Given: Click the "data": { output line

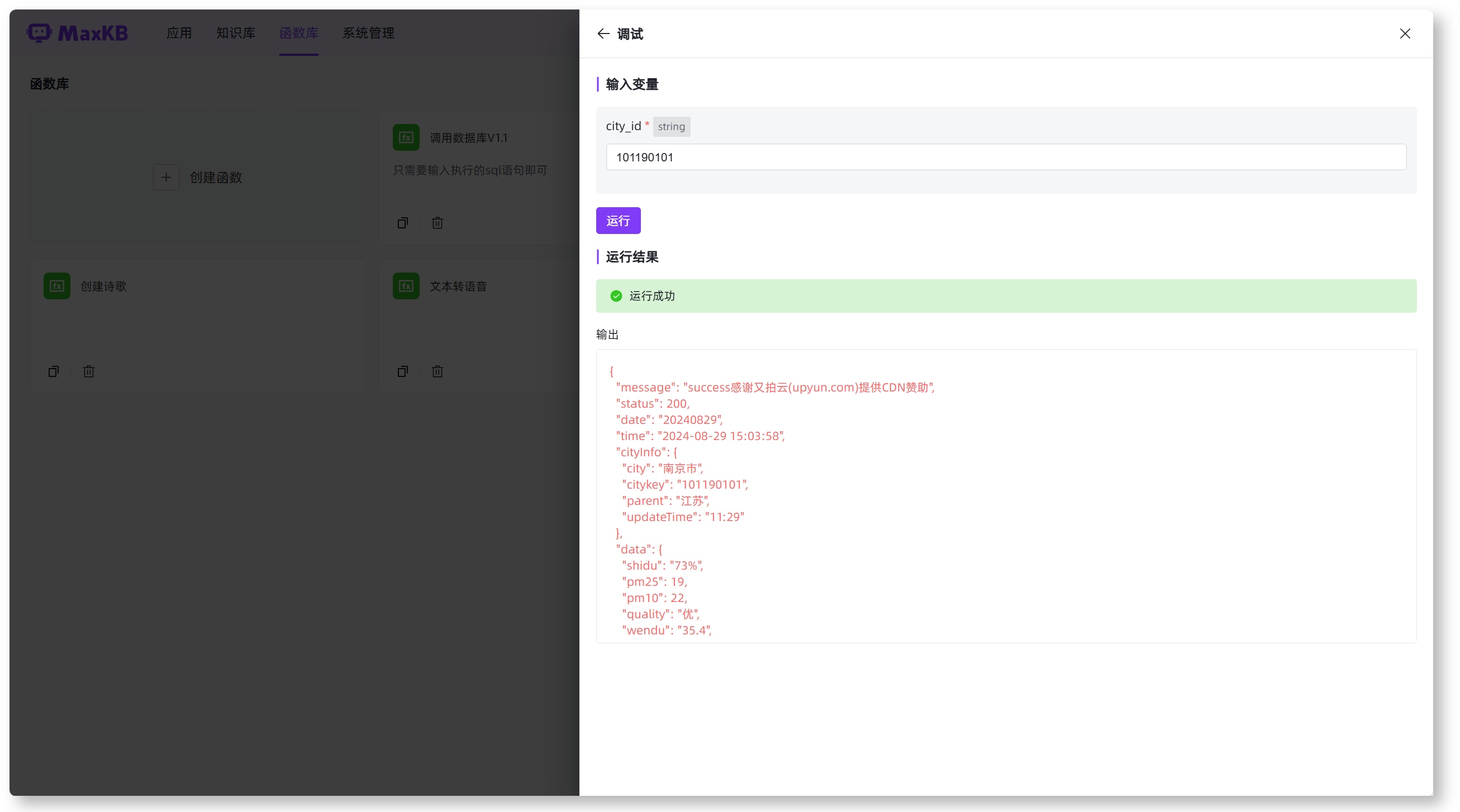Looking at the screenshot, I should click(x=639, y=549).
